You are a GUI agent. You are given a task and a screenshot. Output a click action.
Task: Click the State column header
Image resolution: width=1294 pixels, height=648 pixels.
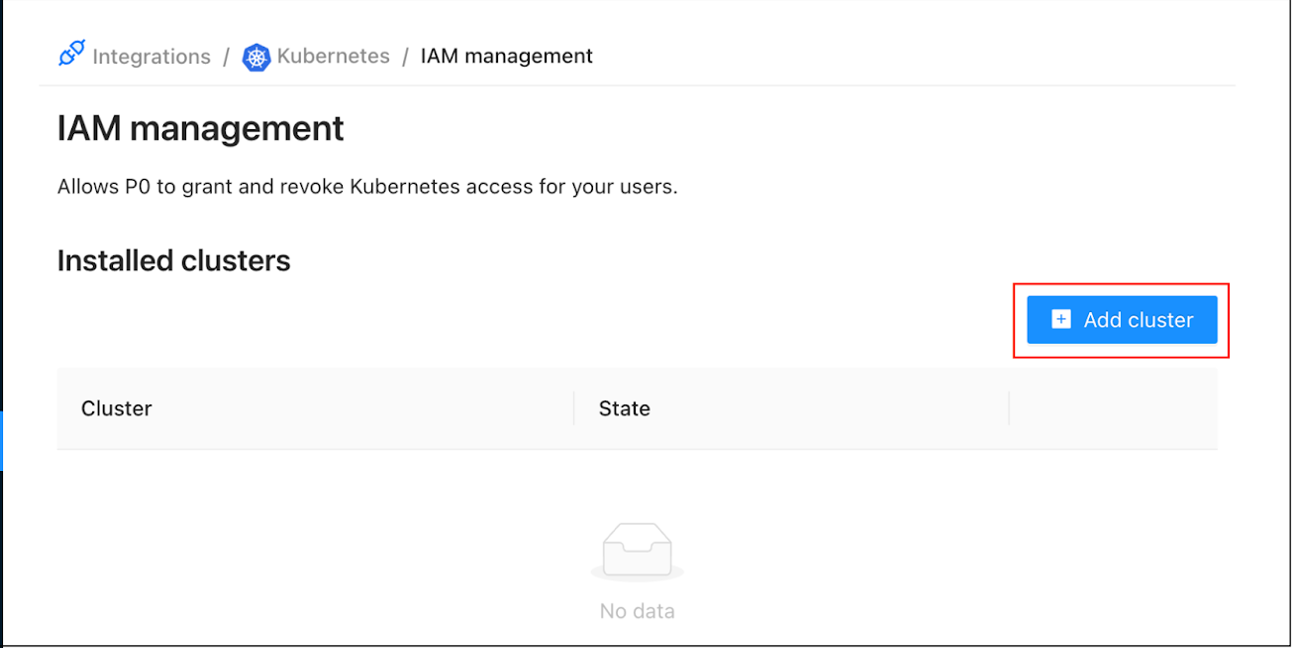624,409
